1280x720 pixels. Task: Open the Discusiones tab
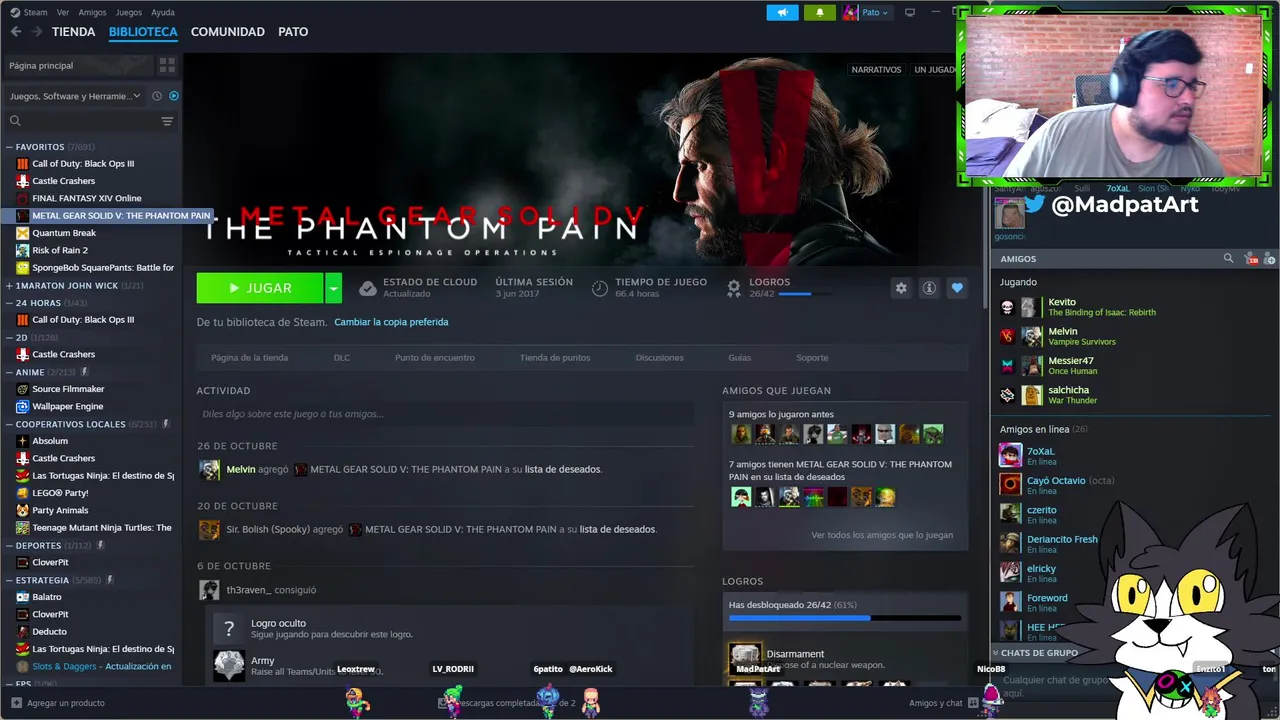(x=660, y=358)
